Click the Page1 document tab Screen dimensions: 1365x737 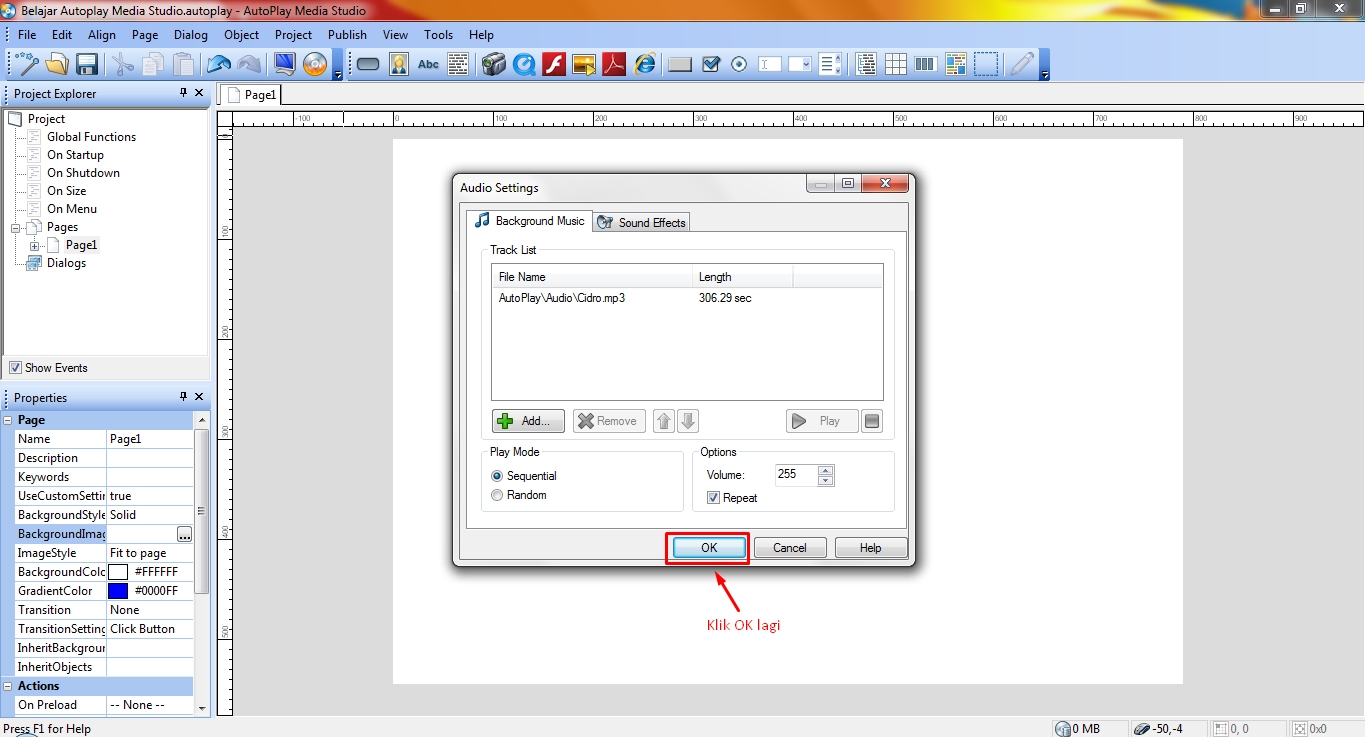tap(252, 95)
